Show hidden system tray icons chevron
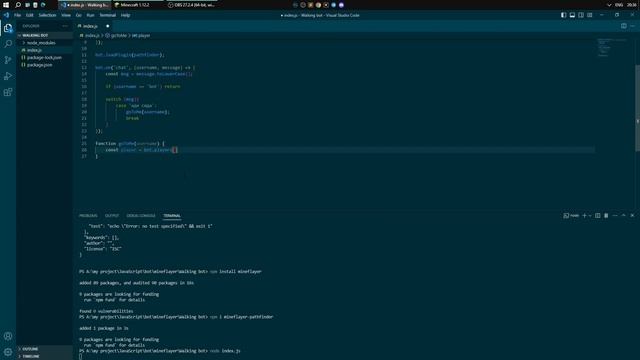Viewport: 640px width, 360px height. 609,5
